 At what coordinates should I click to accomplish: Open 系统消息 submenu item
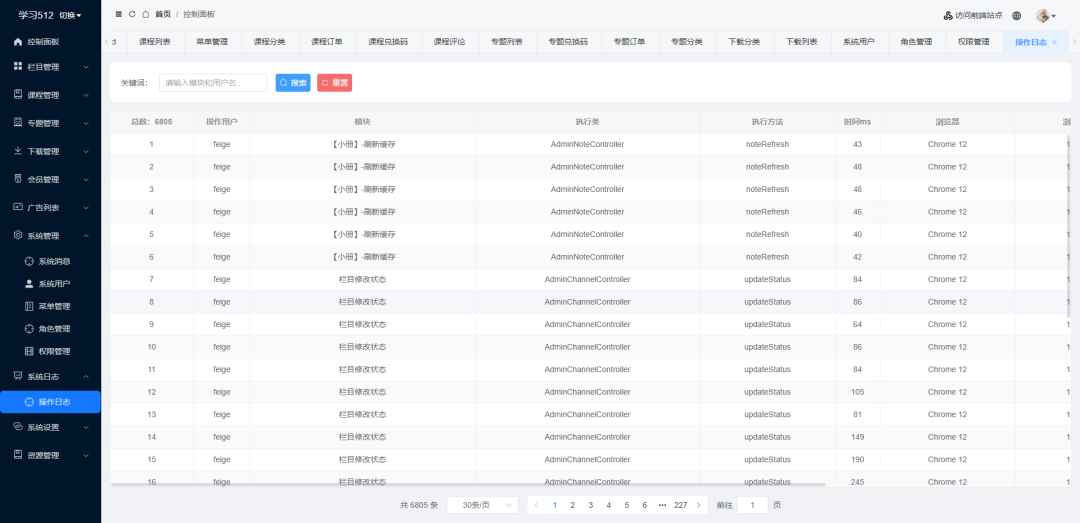pos(50,261)
